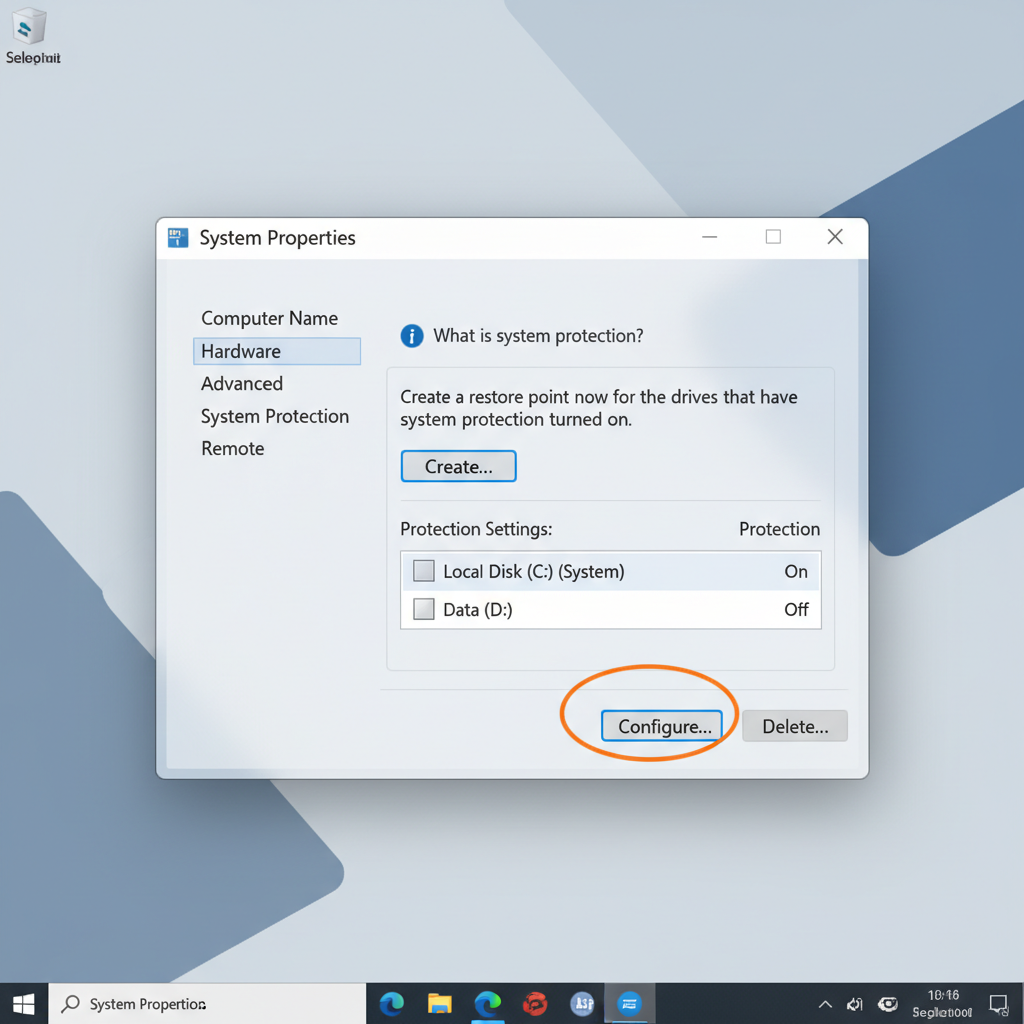Check the Data (D:) drive entry

(x=423, y=609)
